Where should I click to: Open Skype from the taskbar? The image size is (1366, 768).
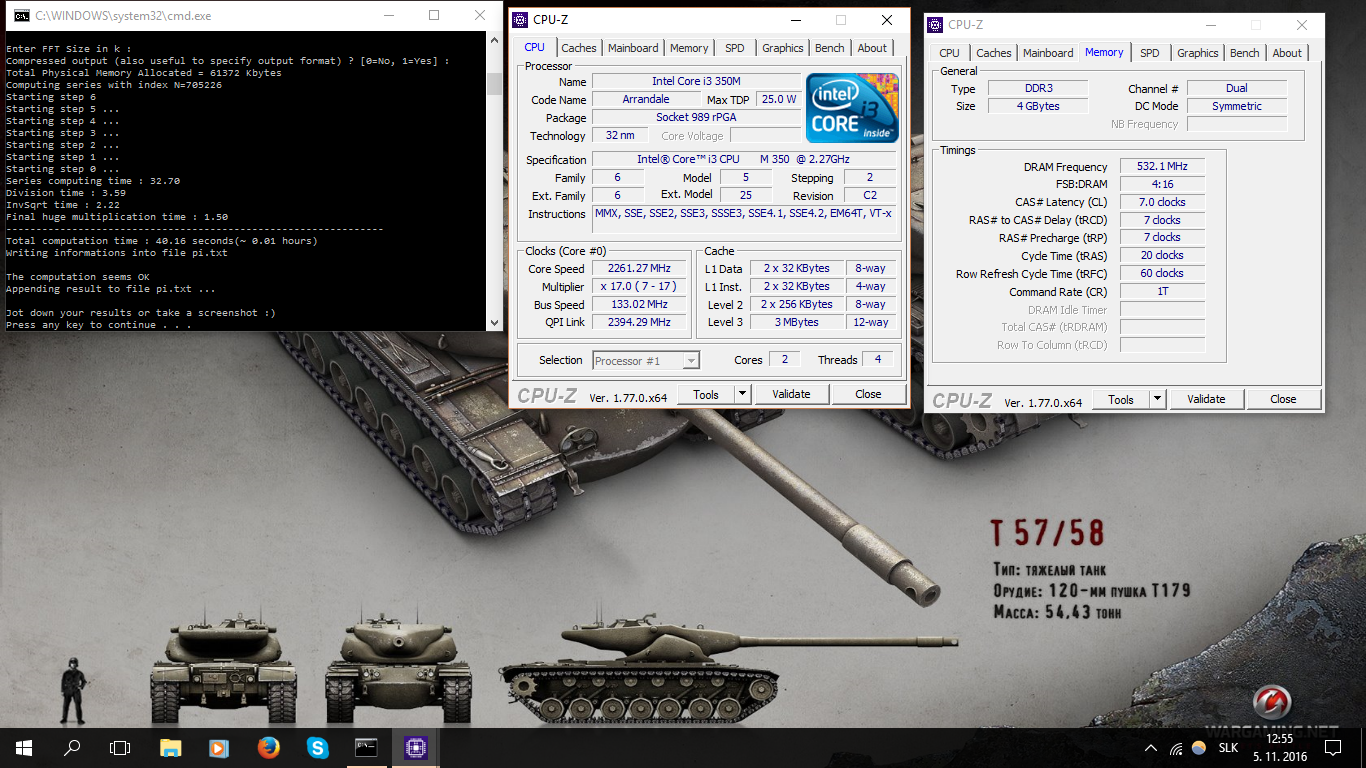pyautogui.click(x=317, y=748)
